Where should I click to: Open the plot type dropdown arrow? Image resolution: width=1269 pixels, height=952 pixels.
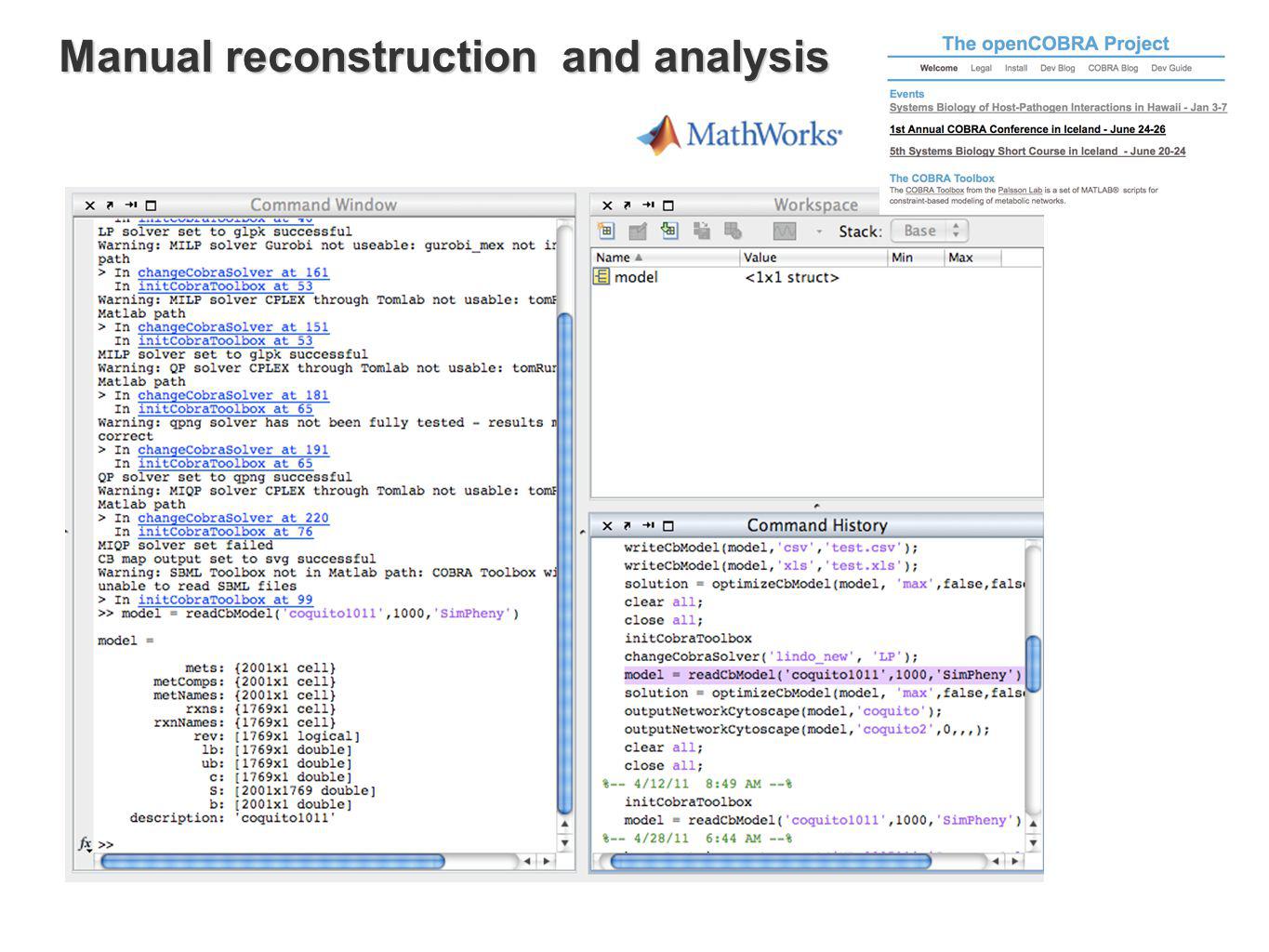[819, 231]
